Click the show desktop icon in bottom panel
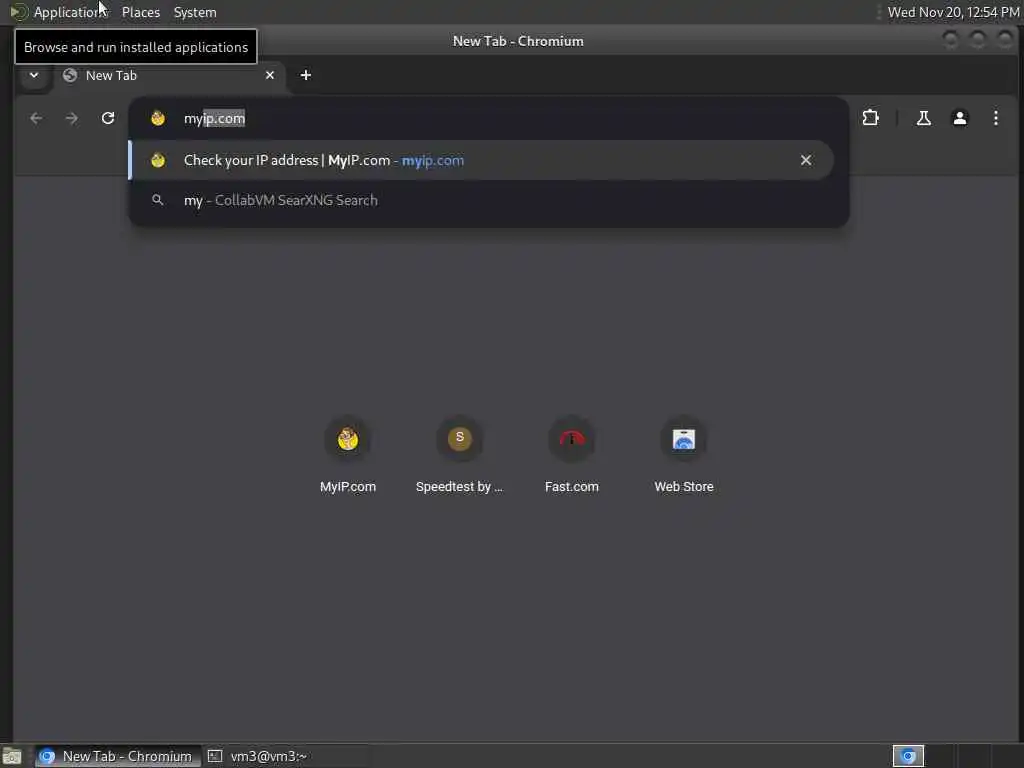The height and width of the screenshot is (768, 1024). [x=12, y=756]
